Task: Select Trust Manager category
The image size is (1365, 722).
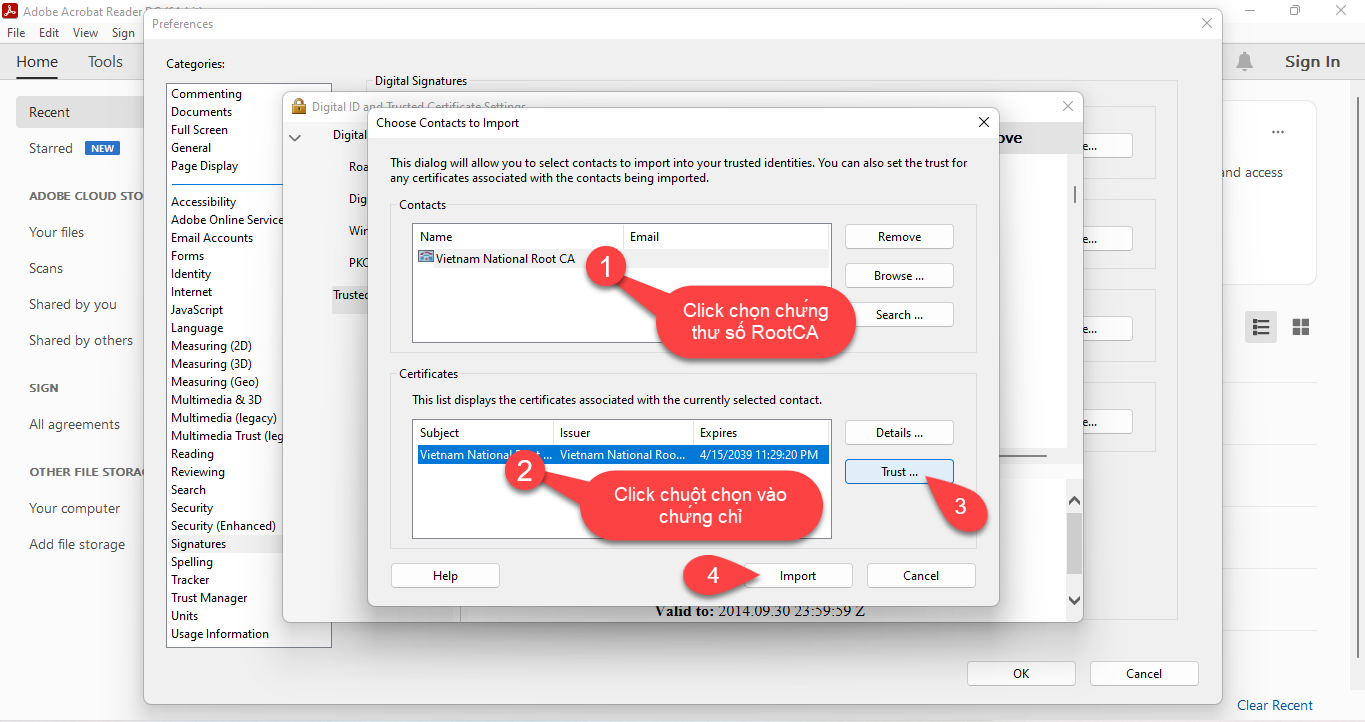Action: click(x=209, y=598)
